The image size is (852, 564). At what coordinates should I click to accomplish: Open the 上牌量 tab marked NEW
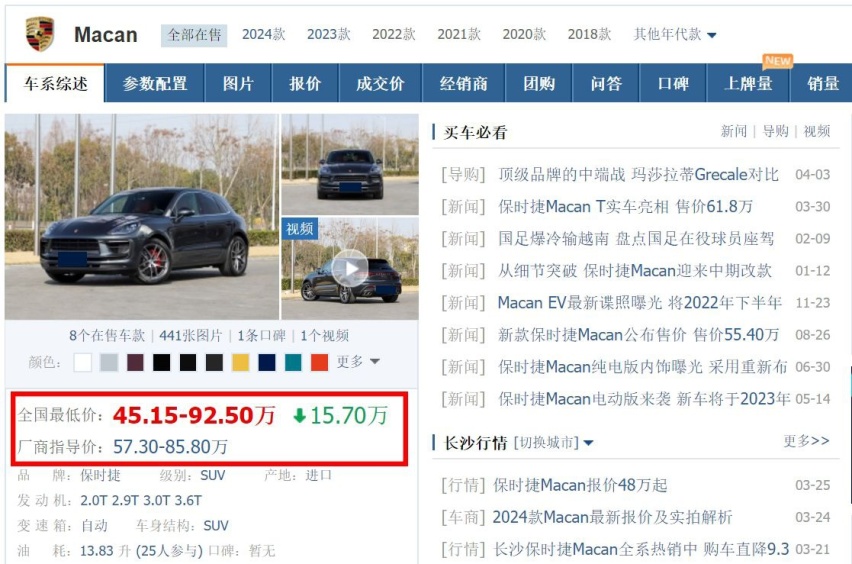[x=748, y=83]
